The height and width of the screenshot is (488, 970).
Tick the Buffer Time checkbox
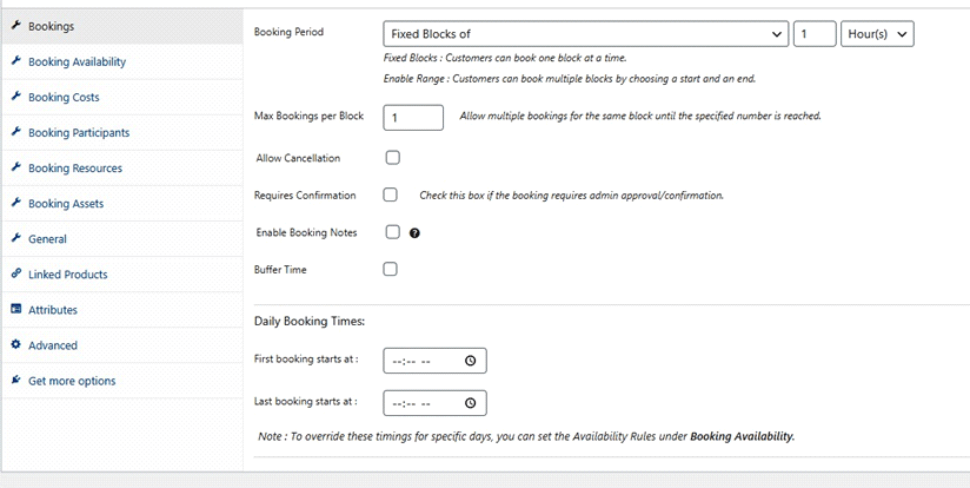[x=391, y=269]
